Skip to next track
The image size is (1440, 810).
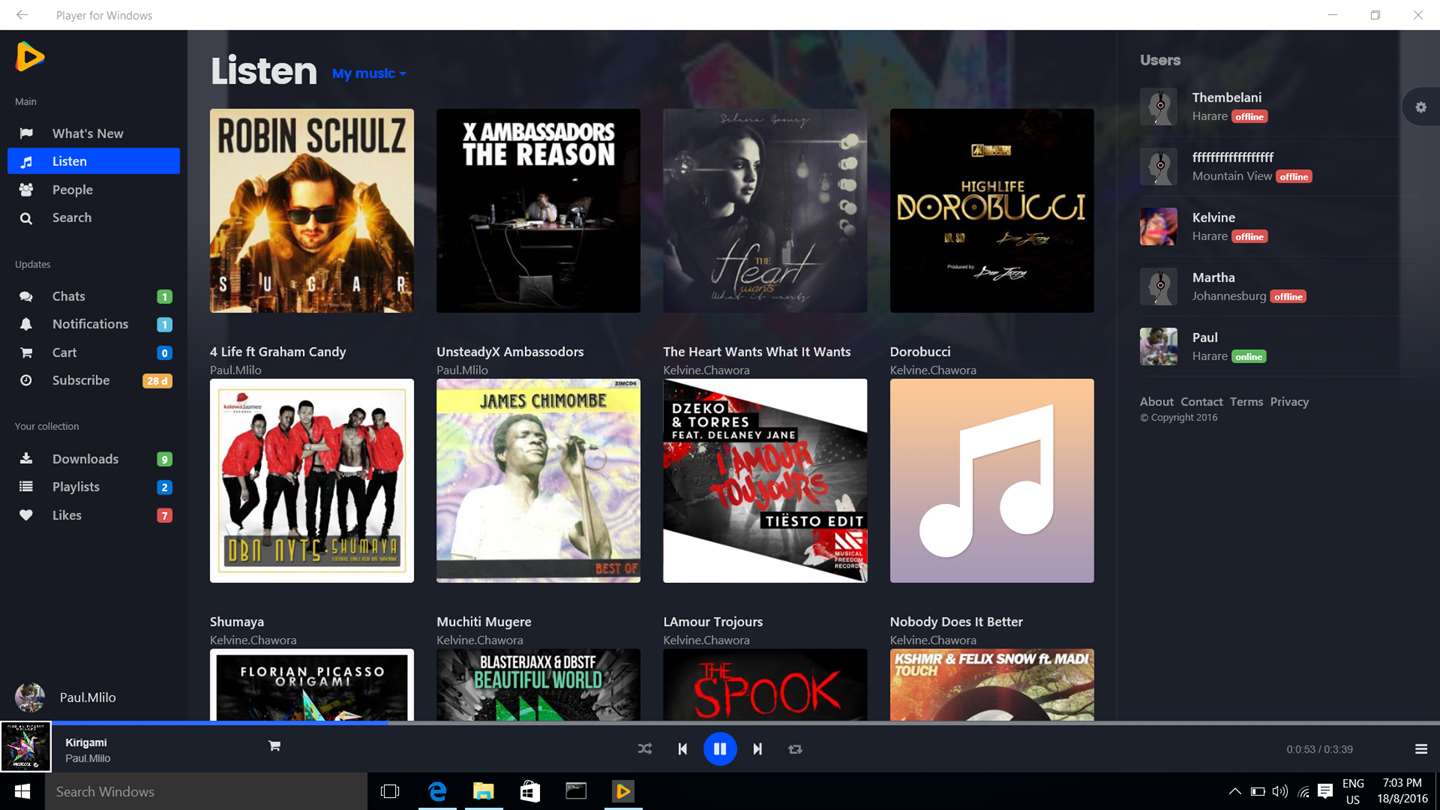tap(757, 749)
